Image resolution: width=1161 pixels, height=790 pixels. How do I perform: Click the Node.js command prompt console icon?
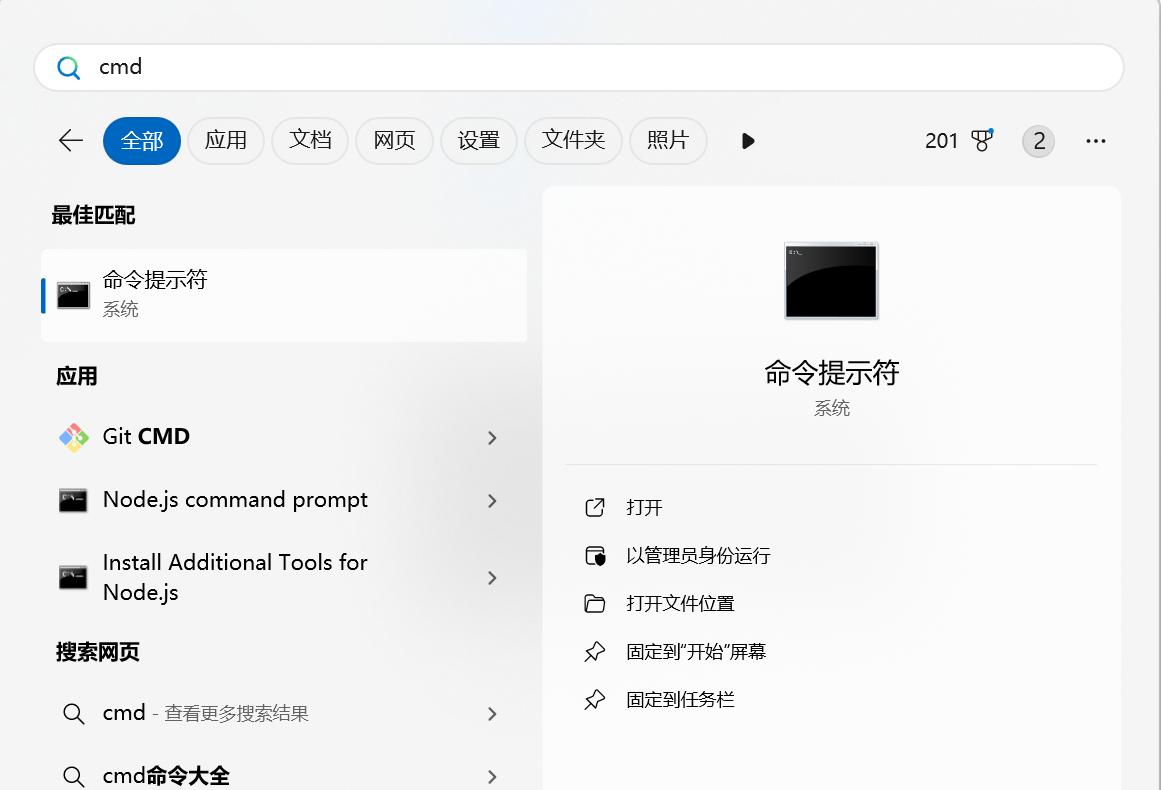click(x=73, y=501)
